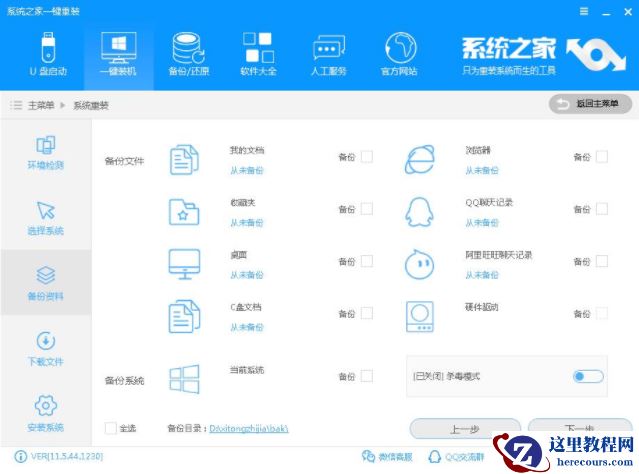Click 从未备份 link under 我的文档

pos(247,170)
